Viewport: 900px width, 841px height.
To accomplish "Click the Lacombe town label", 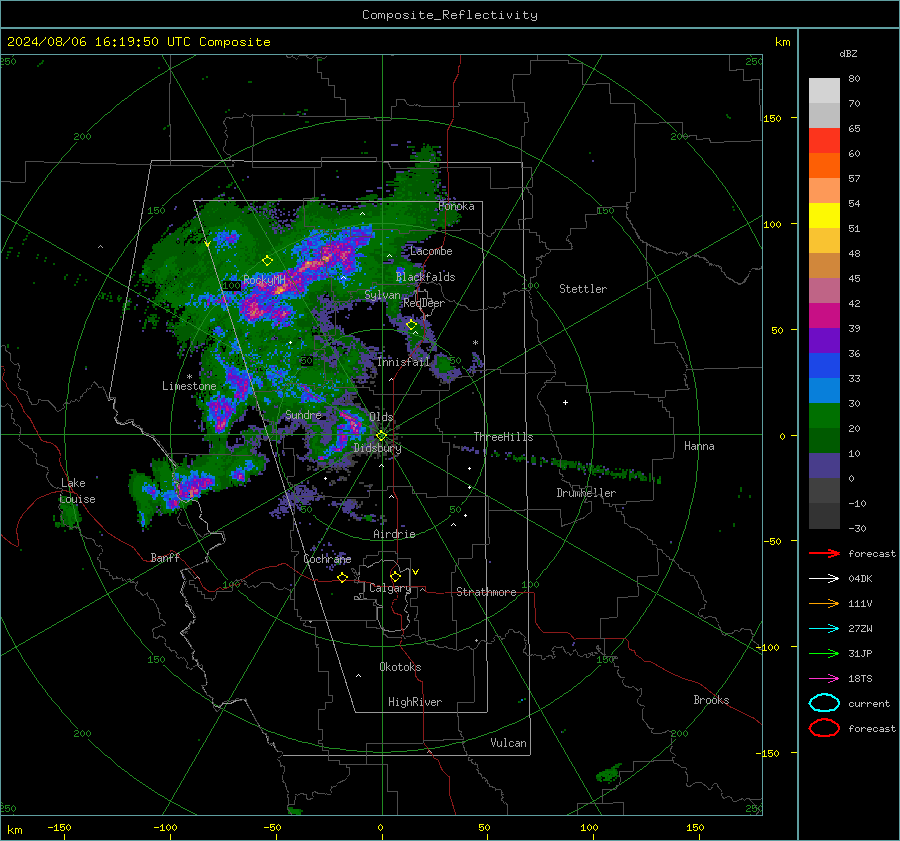I will click(431, 251).
